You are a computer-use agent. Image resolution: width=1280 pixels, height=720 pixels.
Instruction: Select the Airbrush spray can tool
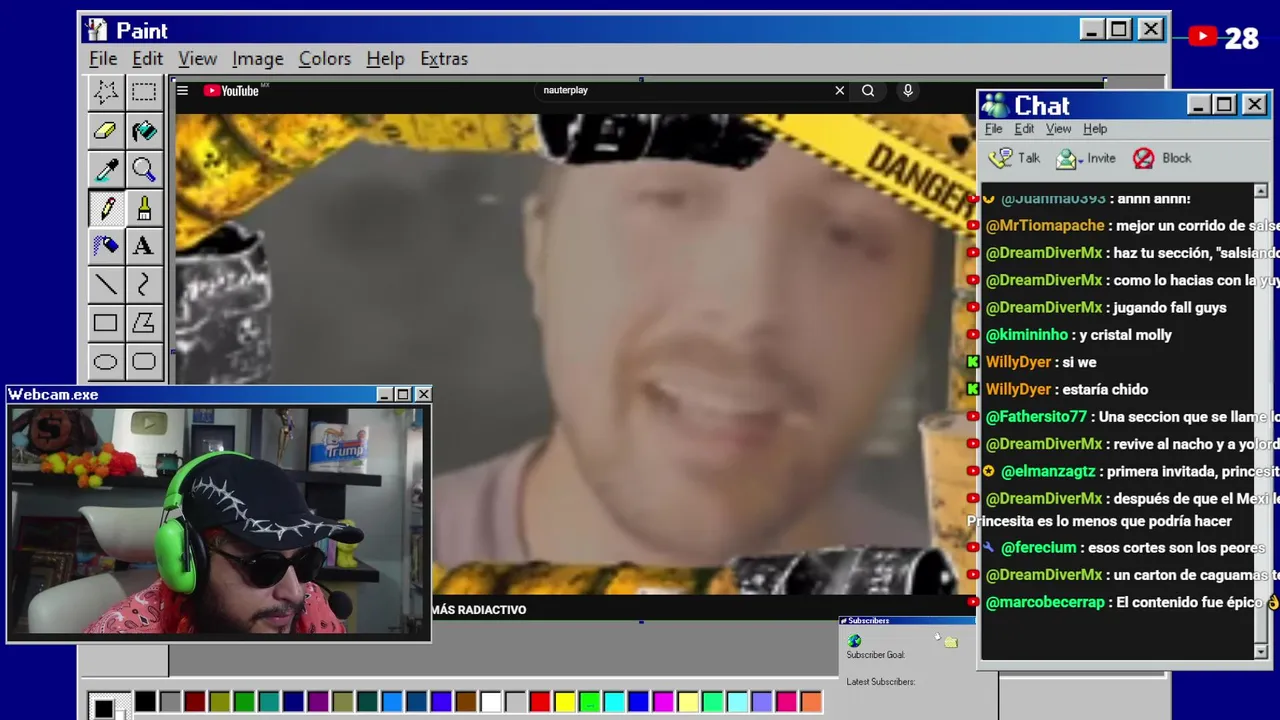[x=105, y=246]
